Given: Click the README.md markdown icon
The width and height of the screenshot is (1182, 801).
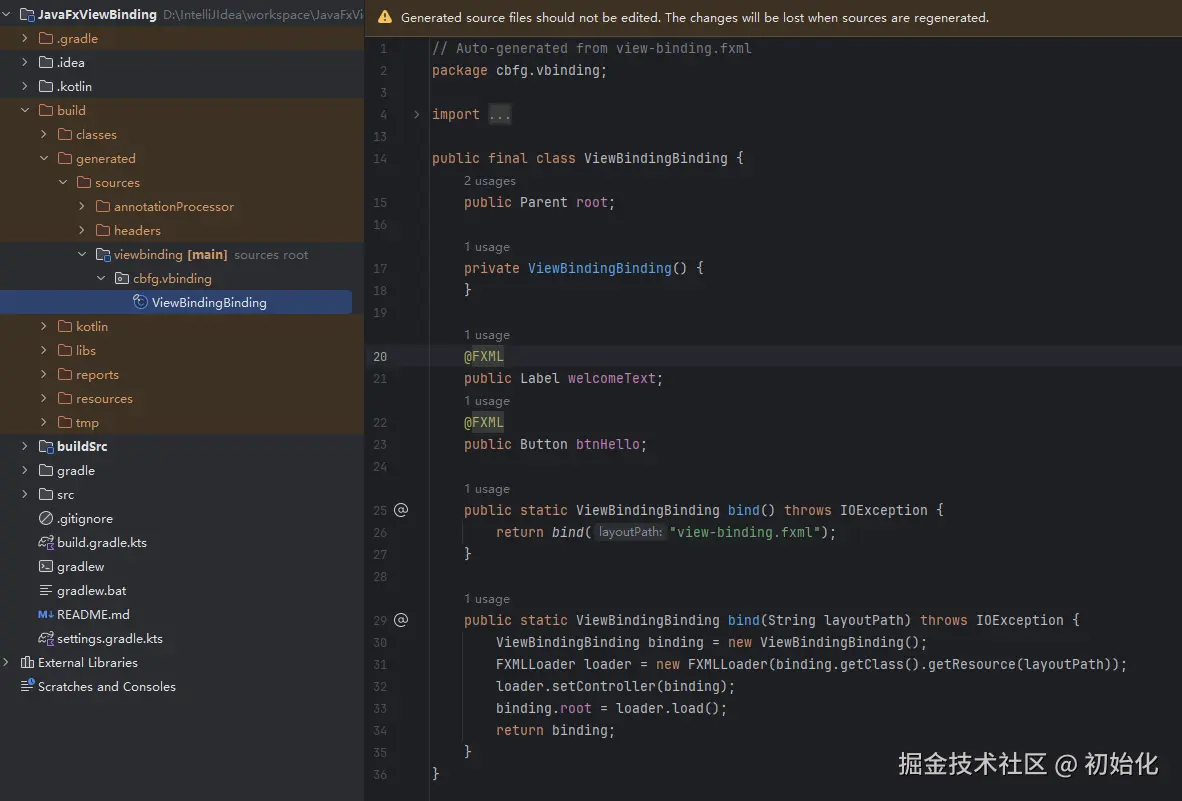Looking at the screenshot, I should (x=46, y=615).
